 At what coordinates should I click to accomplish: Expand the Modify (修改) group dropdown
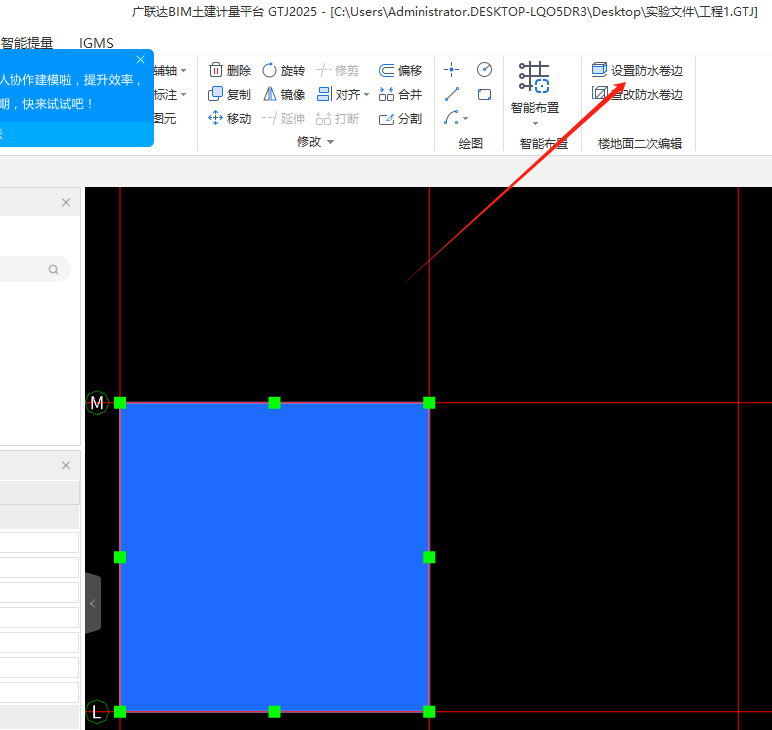click(x=330, y=142)
